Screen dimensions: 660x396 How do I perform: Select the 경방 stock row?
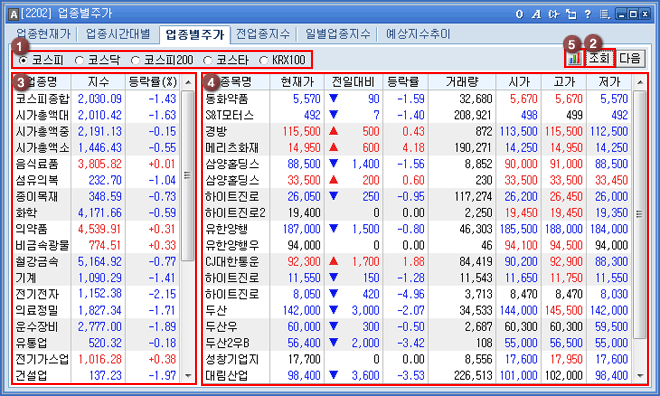point(418,131)
